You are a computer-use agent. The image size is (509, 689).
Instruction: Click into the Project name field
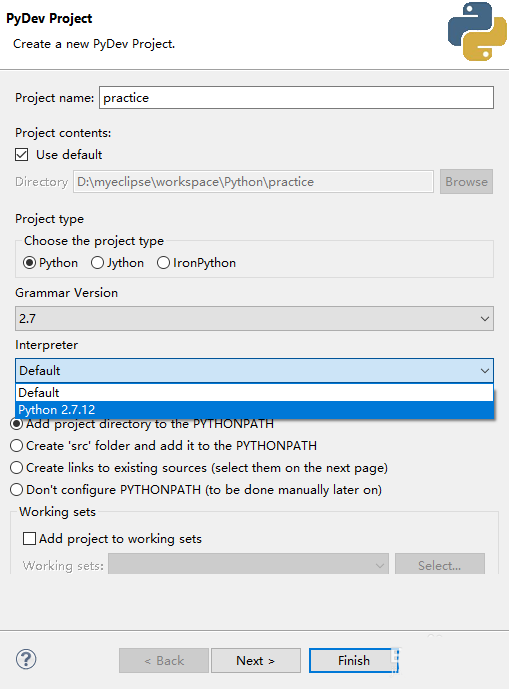tap(296, 98)
